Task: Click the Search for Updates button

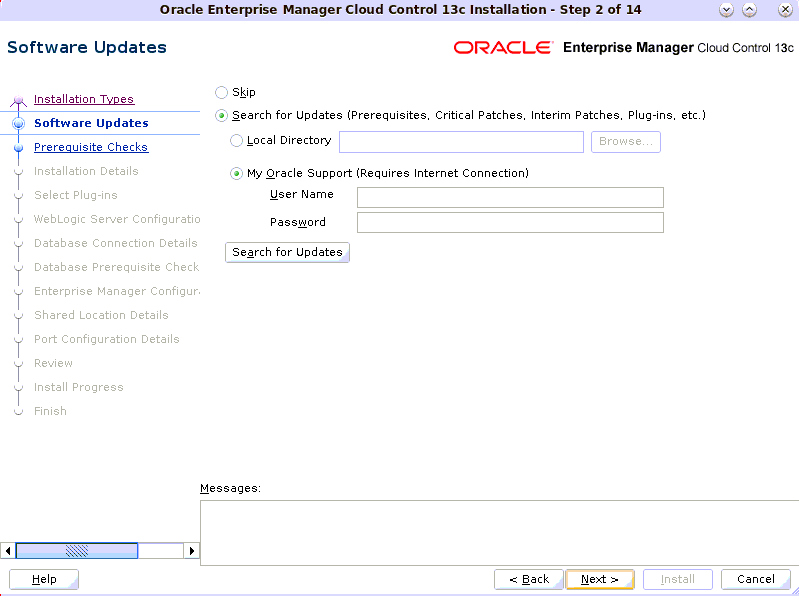Action: click(x=287, y=252)
